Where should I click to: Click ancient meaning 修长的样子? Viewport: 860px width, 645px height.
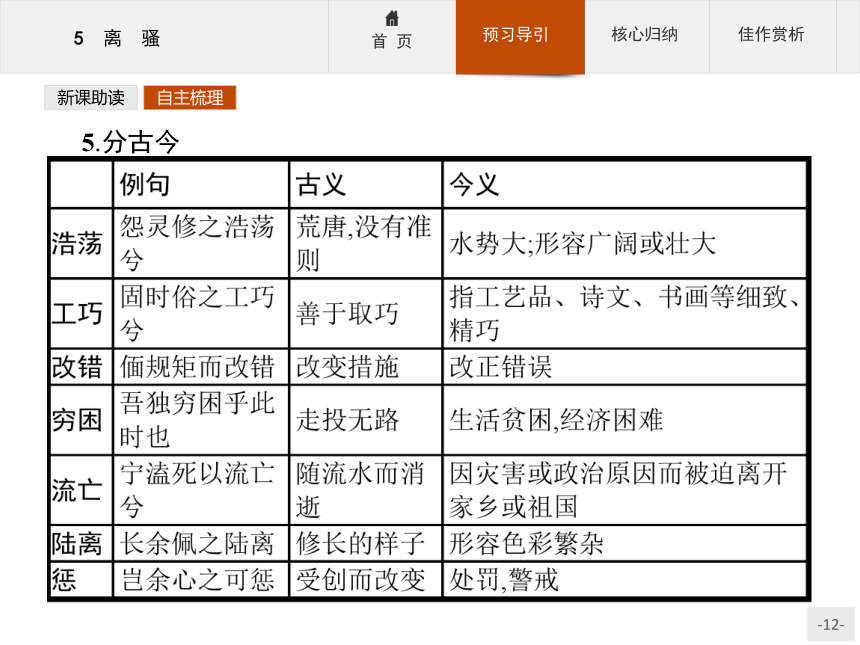[360, 544]
